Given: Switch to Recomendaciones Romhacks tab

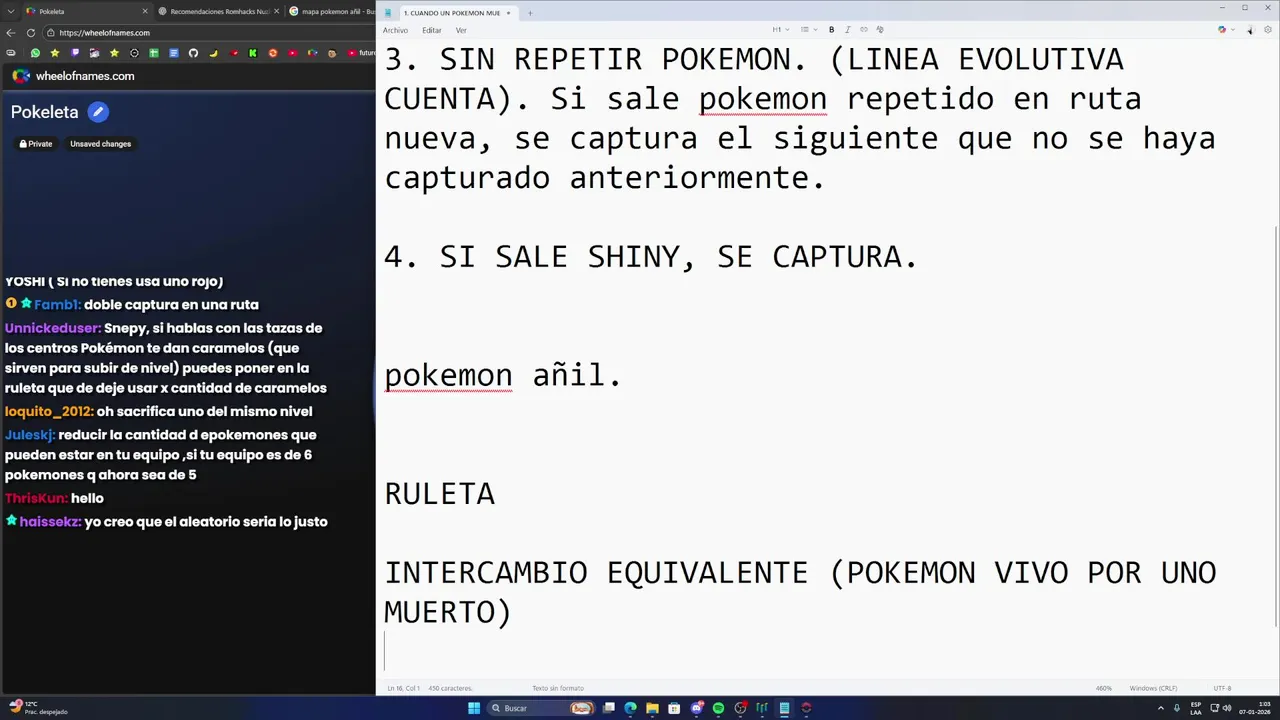Looking at the screenshot, I should coord(220,12).
